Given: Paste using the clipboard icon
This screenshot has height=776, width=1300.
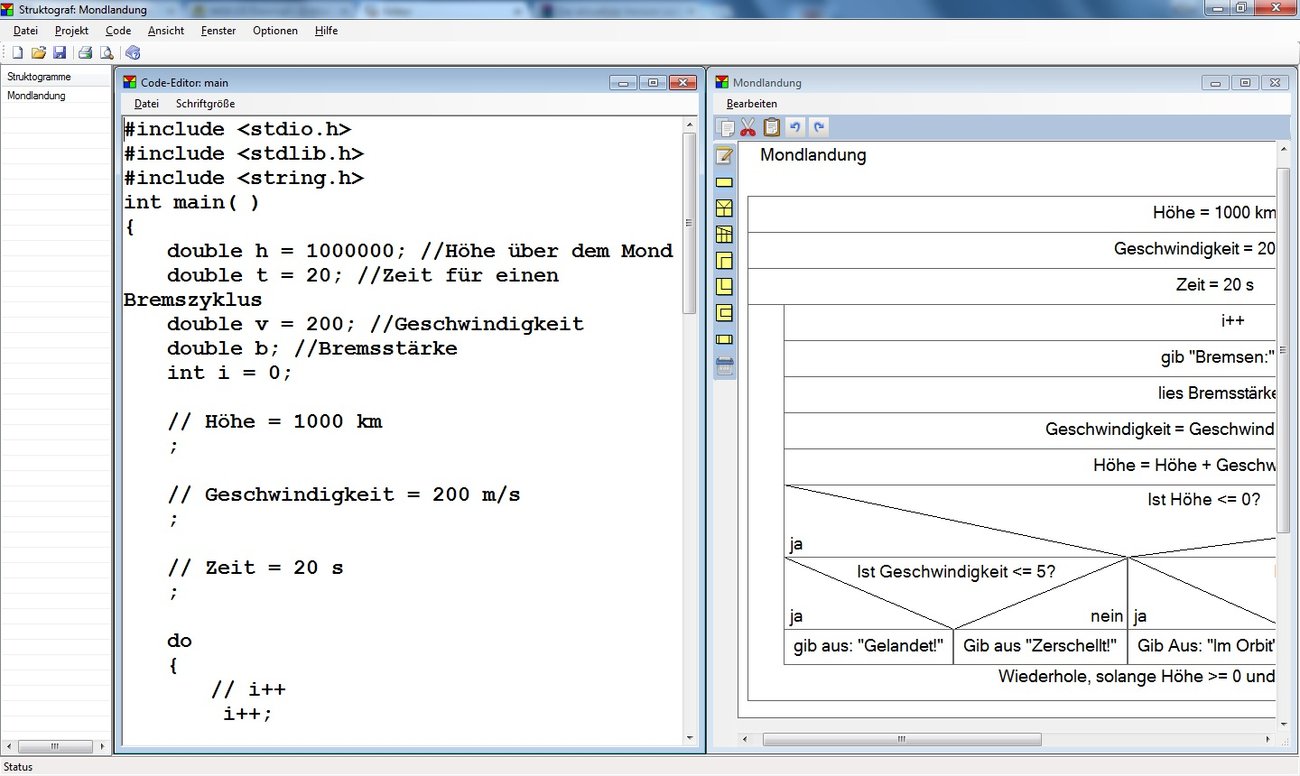Looking at the screenshot, I should tap(771, 127).
